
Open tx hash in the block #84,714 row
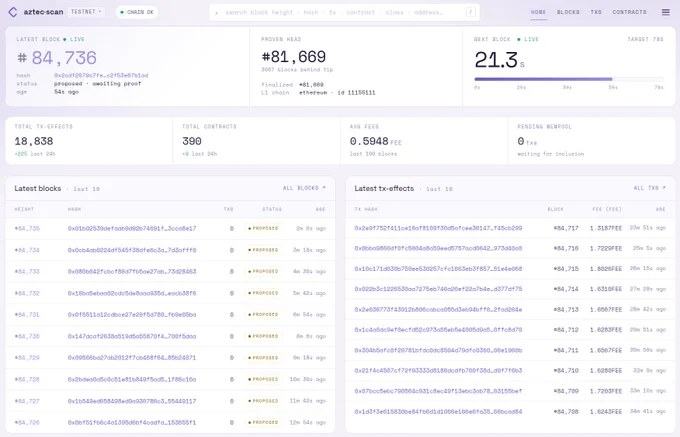click(438, 289)
